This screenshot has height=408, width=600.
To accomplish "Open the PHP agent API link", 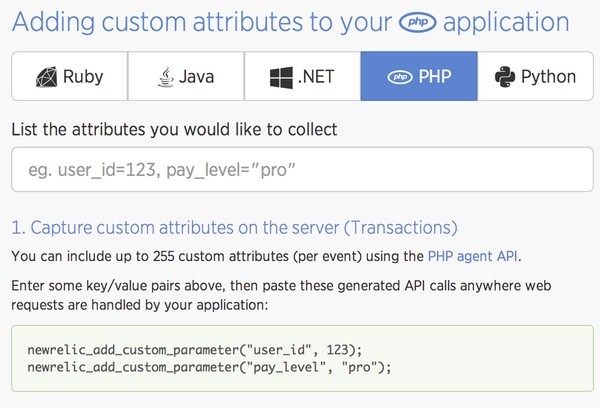I will pyautogui.click(x=473, y=256).
